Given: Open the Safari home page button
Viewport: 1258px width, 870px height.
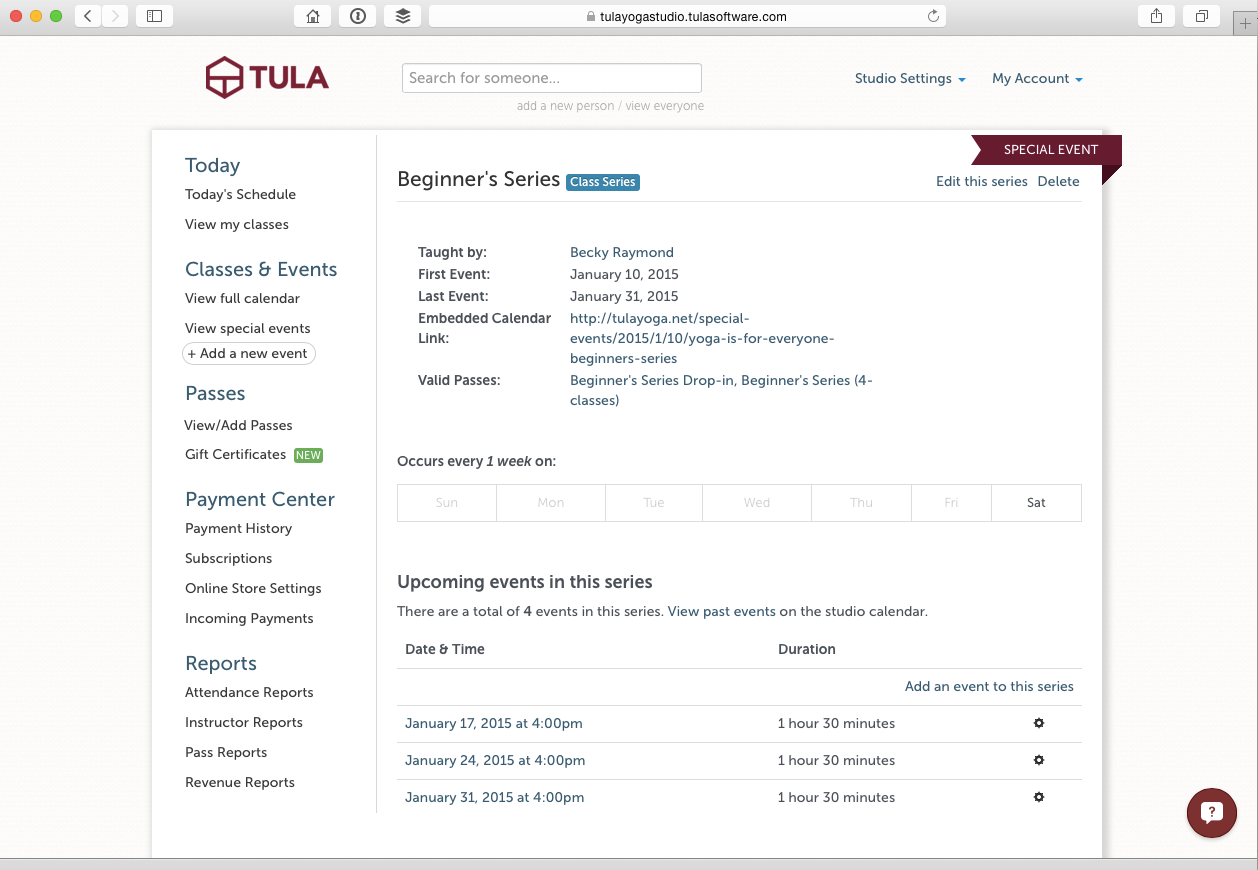Looking at the screenshot, I should point(313,16).
